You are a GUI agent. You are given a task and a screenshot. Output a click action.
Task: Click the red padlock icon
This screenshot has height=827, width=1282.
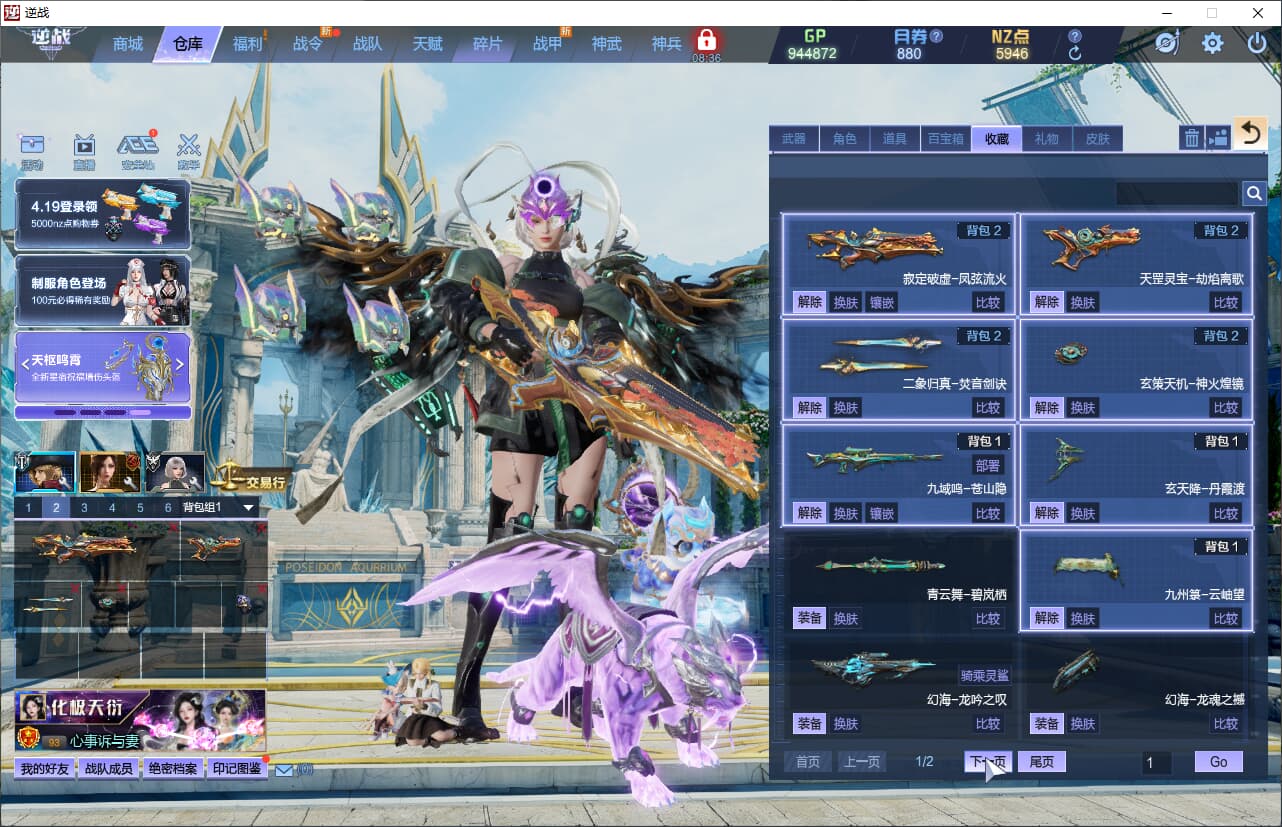[707, 40]
